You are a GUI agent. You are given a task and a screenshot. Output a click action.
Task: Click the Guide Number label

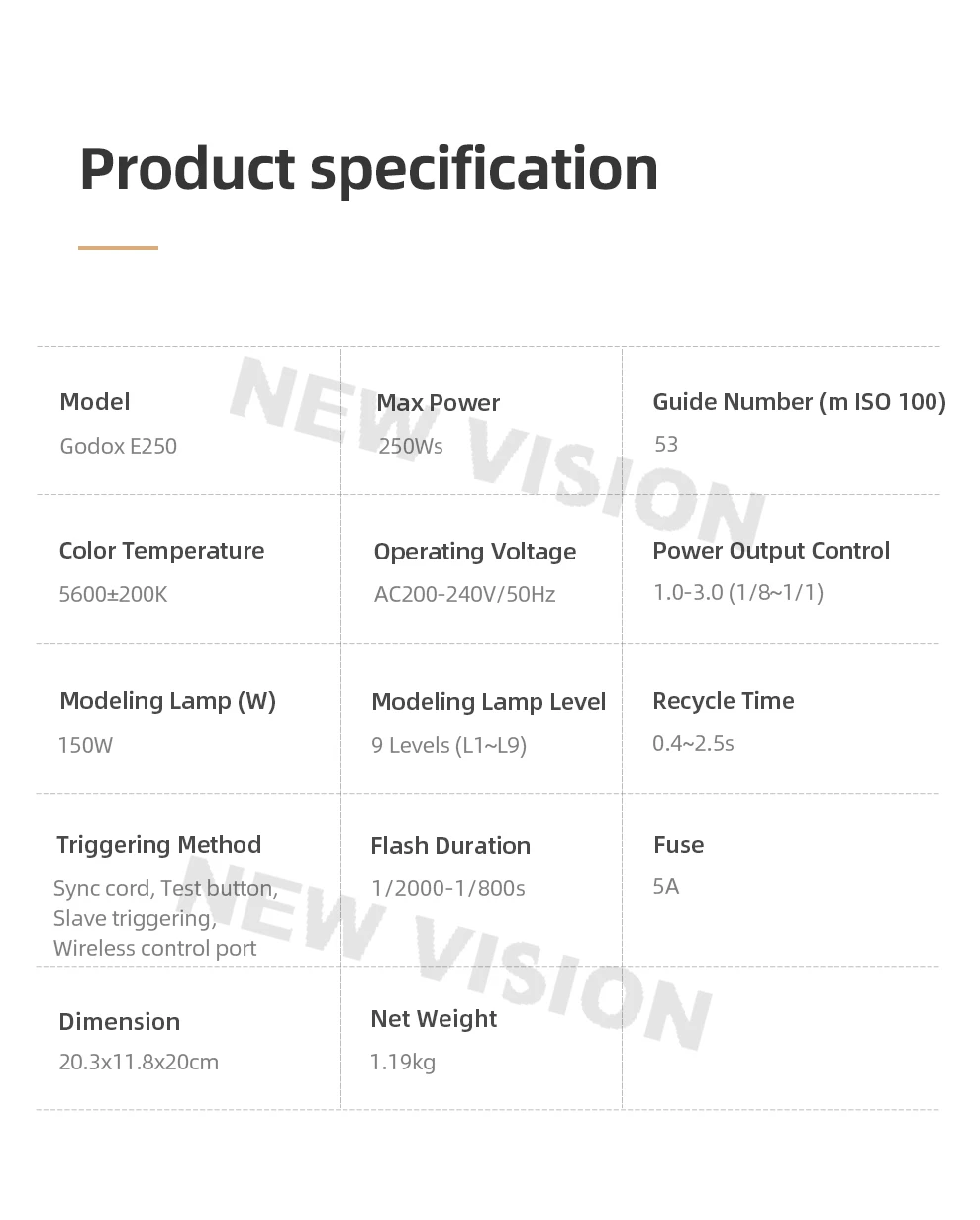click(799, 402)
